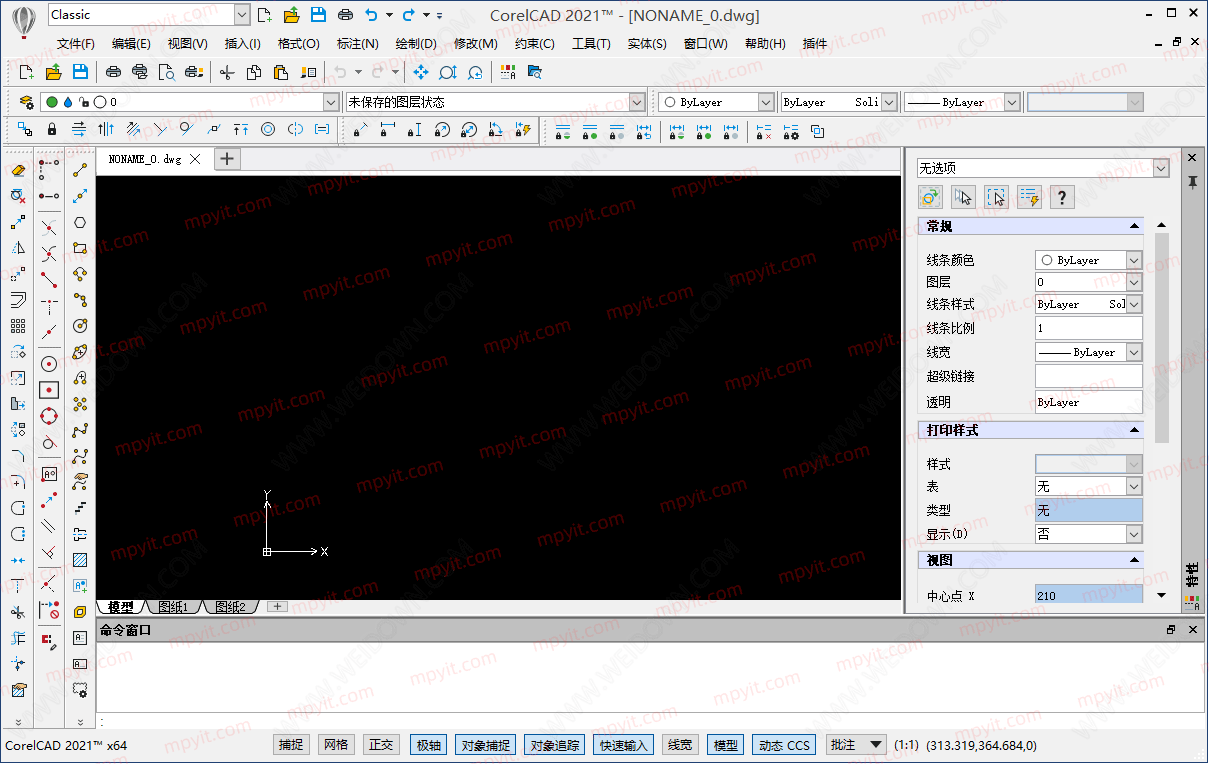Image resolution: width=1209 pixels, height=764 pixels.
Task: Click the Print Preview icon
Action: (167, 72)
